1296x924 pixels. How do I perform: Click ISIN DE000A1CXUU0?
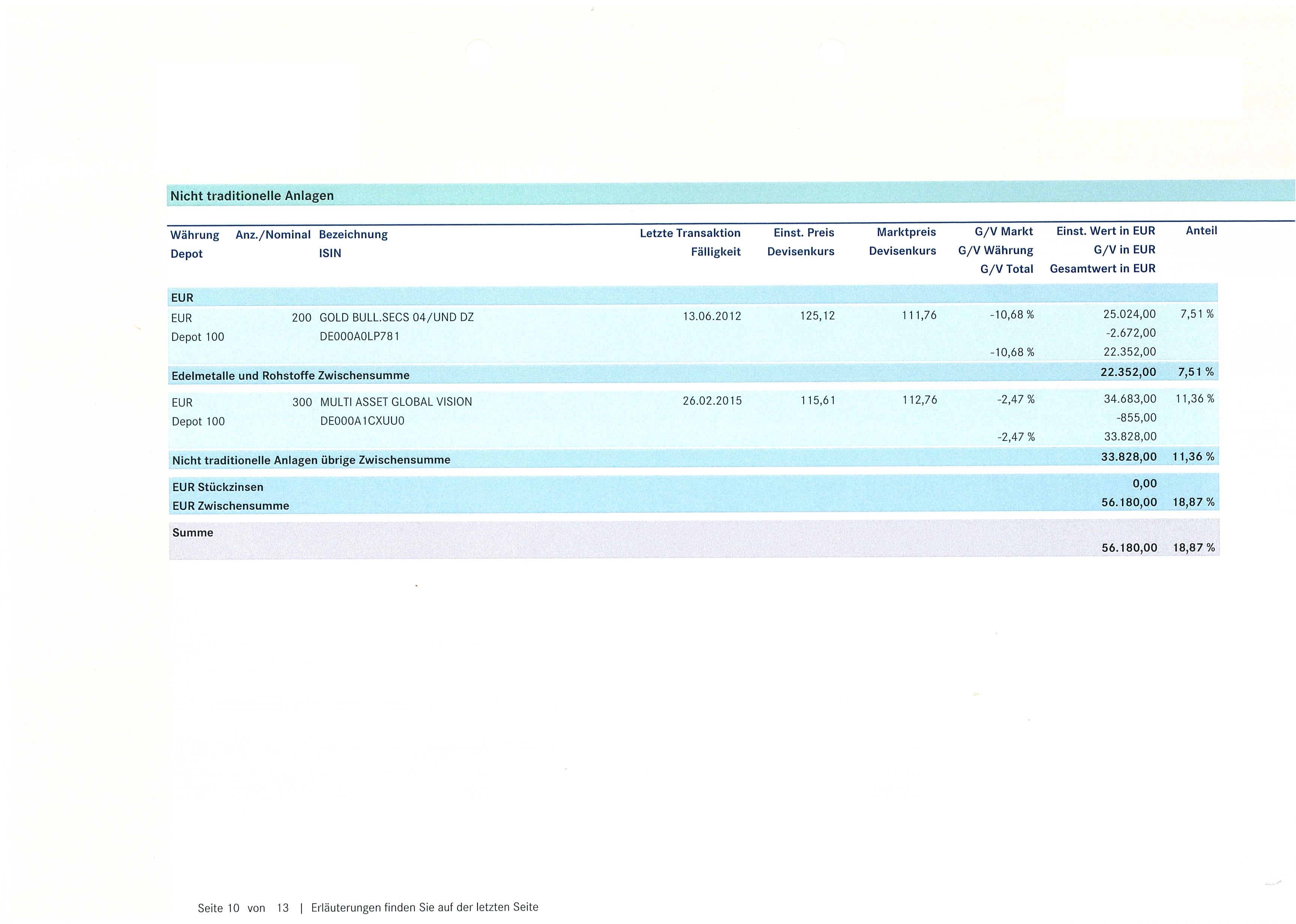point(362,421)
